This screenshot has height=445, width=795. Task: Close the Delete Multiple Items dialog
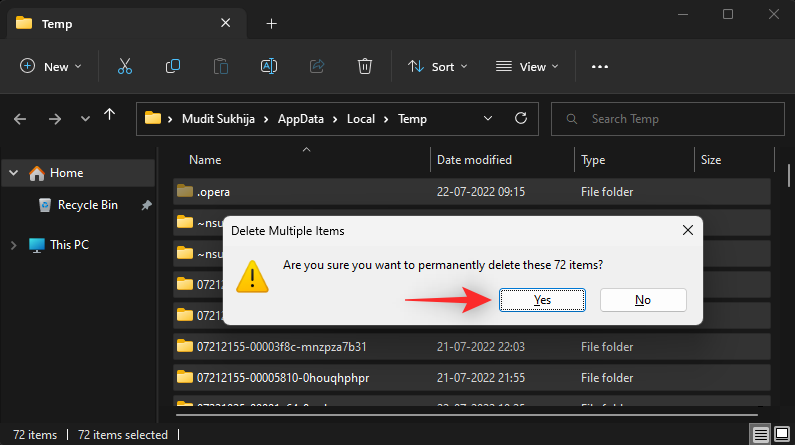coord(688,230)
